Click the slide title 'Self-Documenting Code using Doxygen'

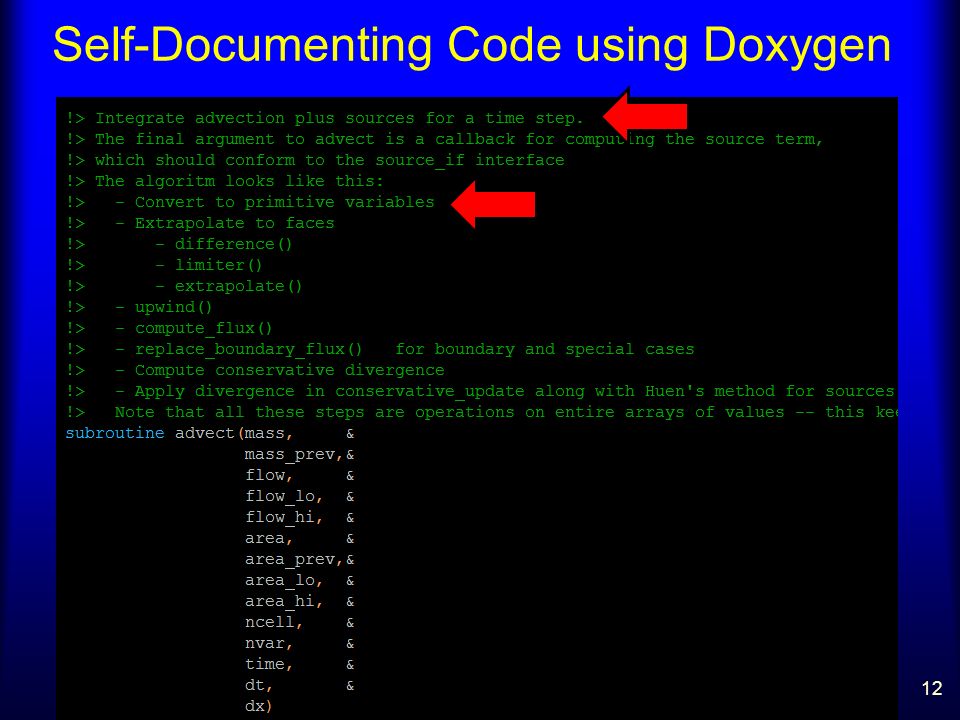[x=471, y=47]
